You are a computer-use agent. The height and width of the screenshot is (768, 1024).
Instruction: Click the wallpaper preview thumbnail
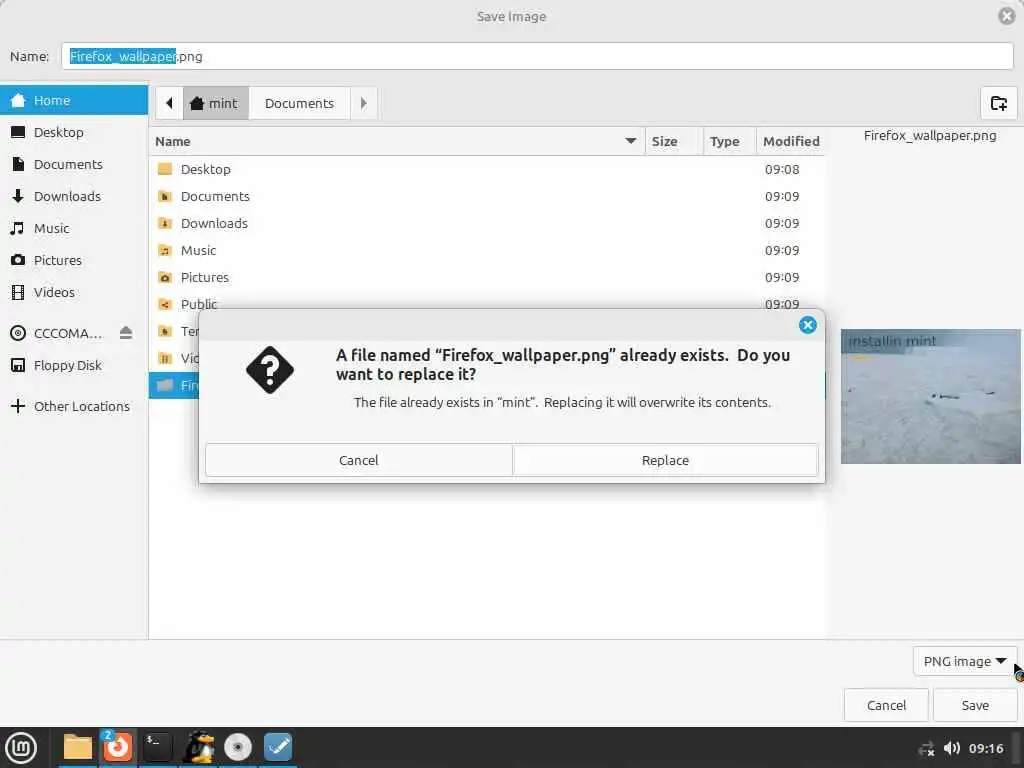pyautogui.click(x=930, y=396)
